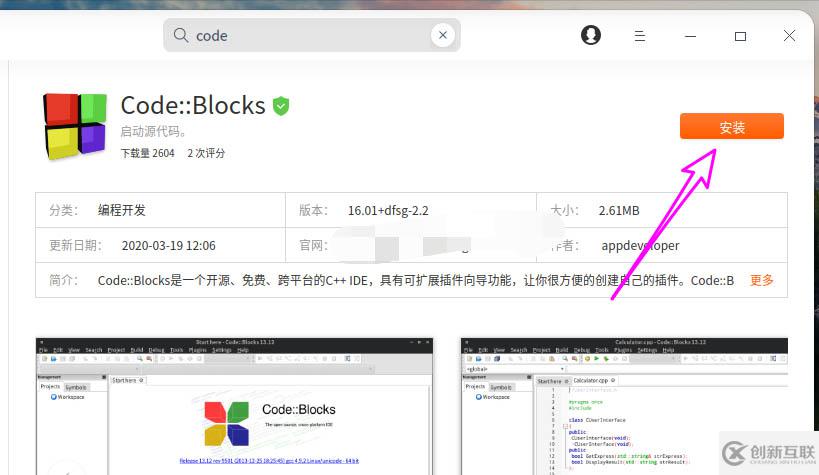Viewport: 819px width, 475px height.
Task: Click the green verified shield badge
Action: point(281,106)
